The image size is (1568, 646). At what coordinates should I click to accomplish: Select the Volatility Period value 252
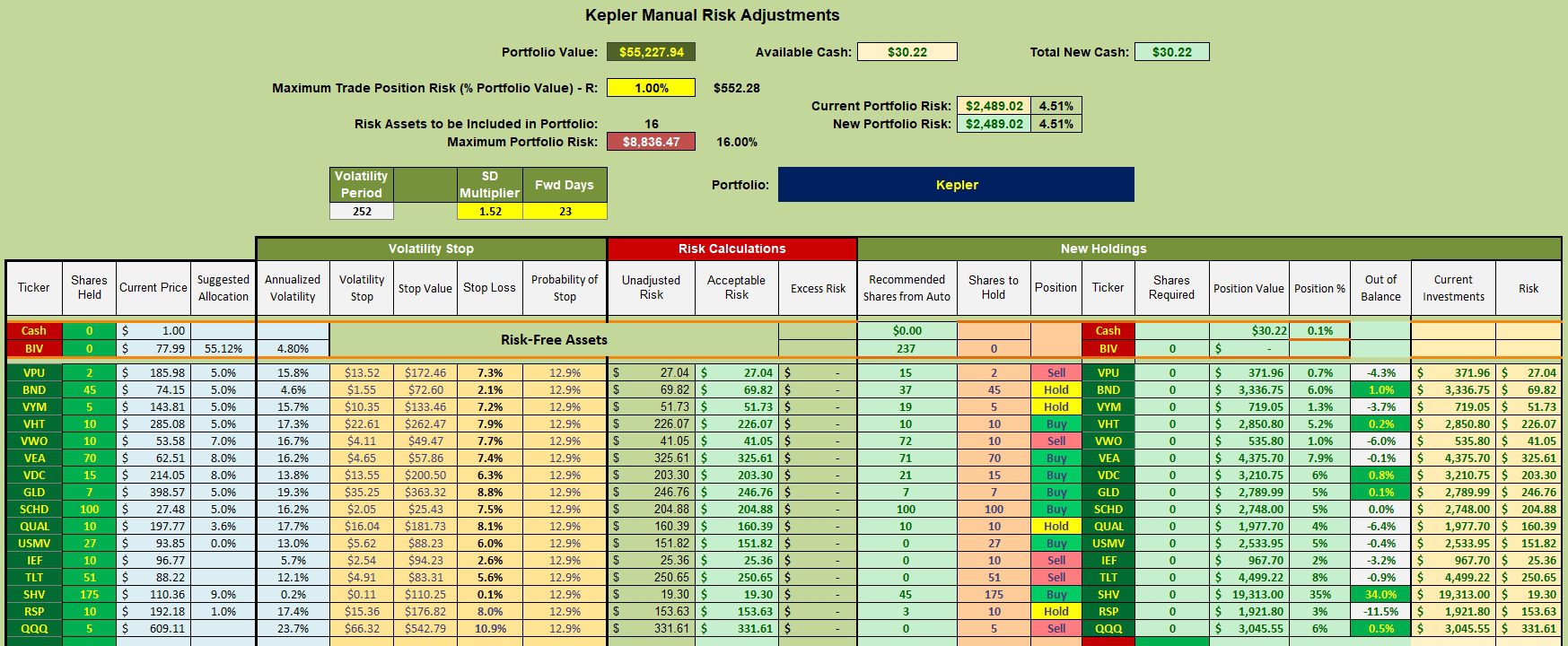click(362, 212)
